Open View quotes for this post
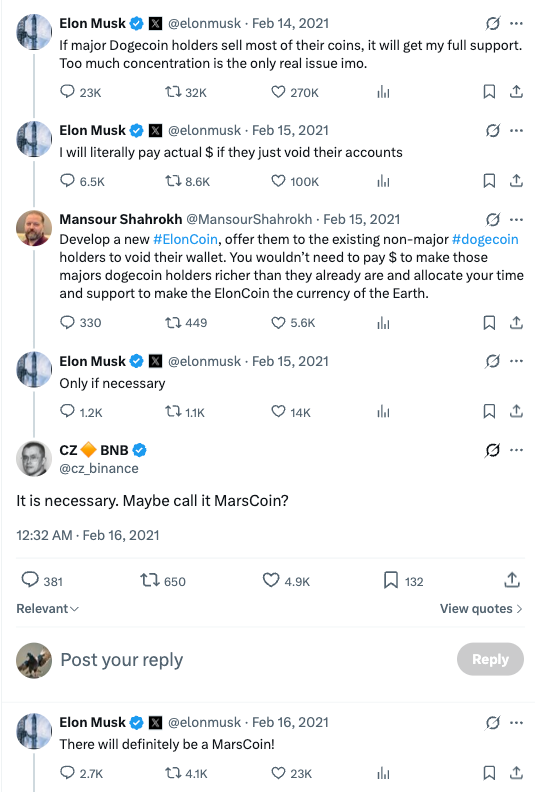Viewport: 535px width, 792px height. (481, 609)
